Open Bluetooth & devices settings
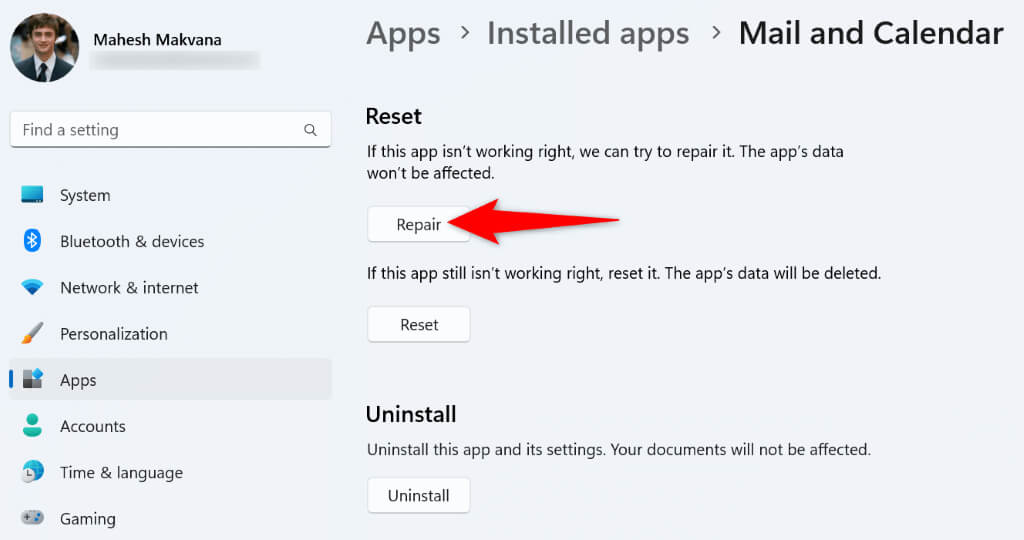The width and height of the screenshot is (1024, 540). pos(132,241)
